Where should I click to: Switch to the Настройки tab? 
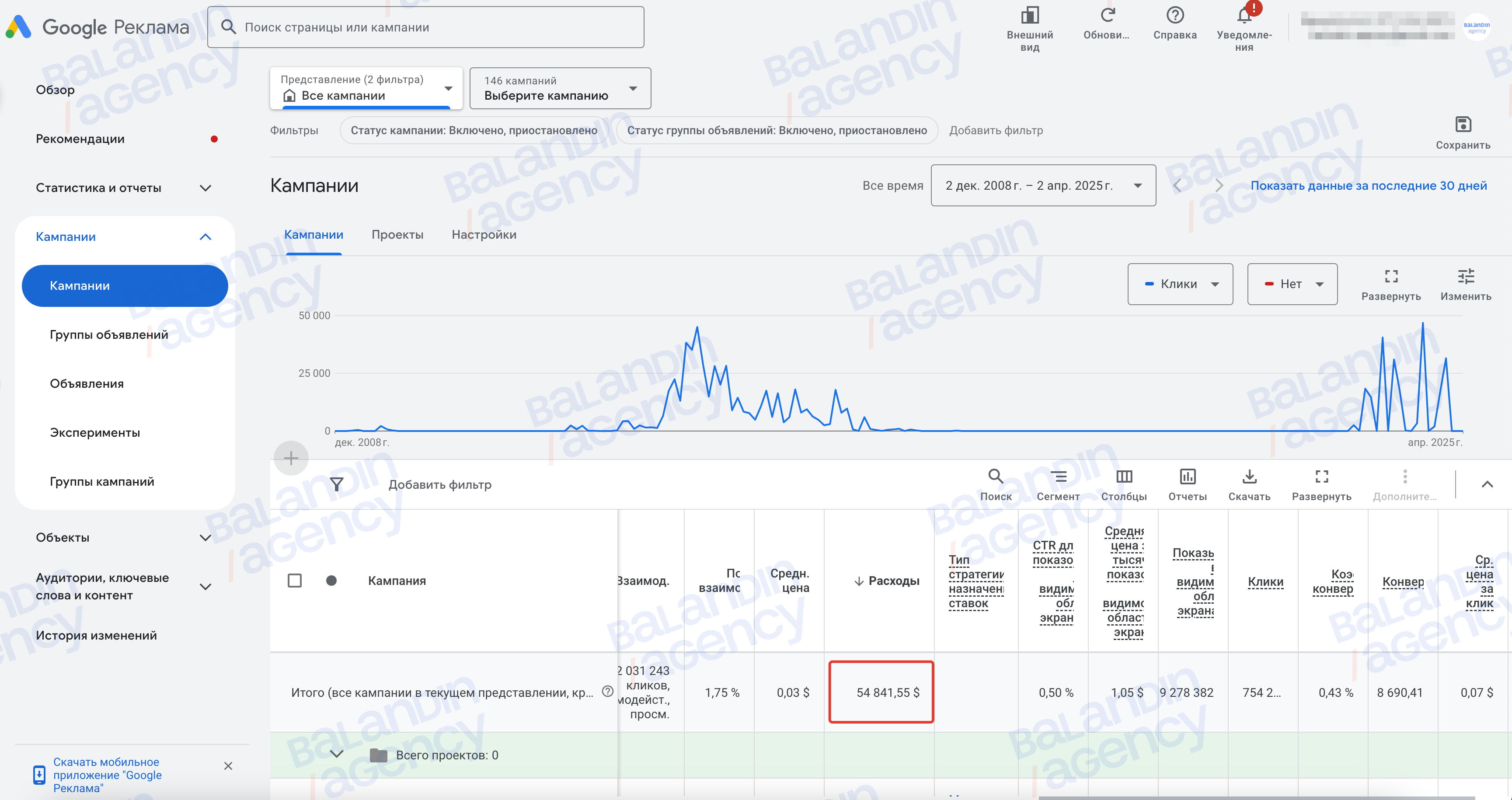[484, 235]
